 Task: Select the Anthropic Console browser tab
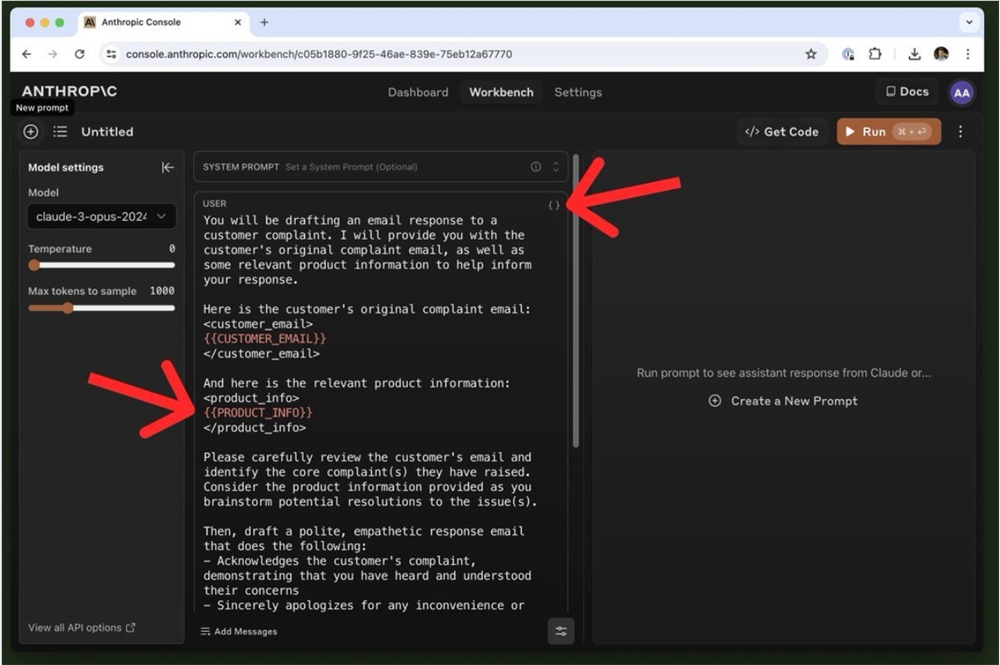coord(163,22)
